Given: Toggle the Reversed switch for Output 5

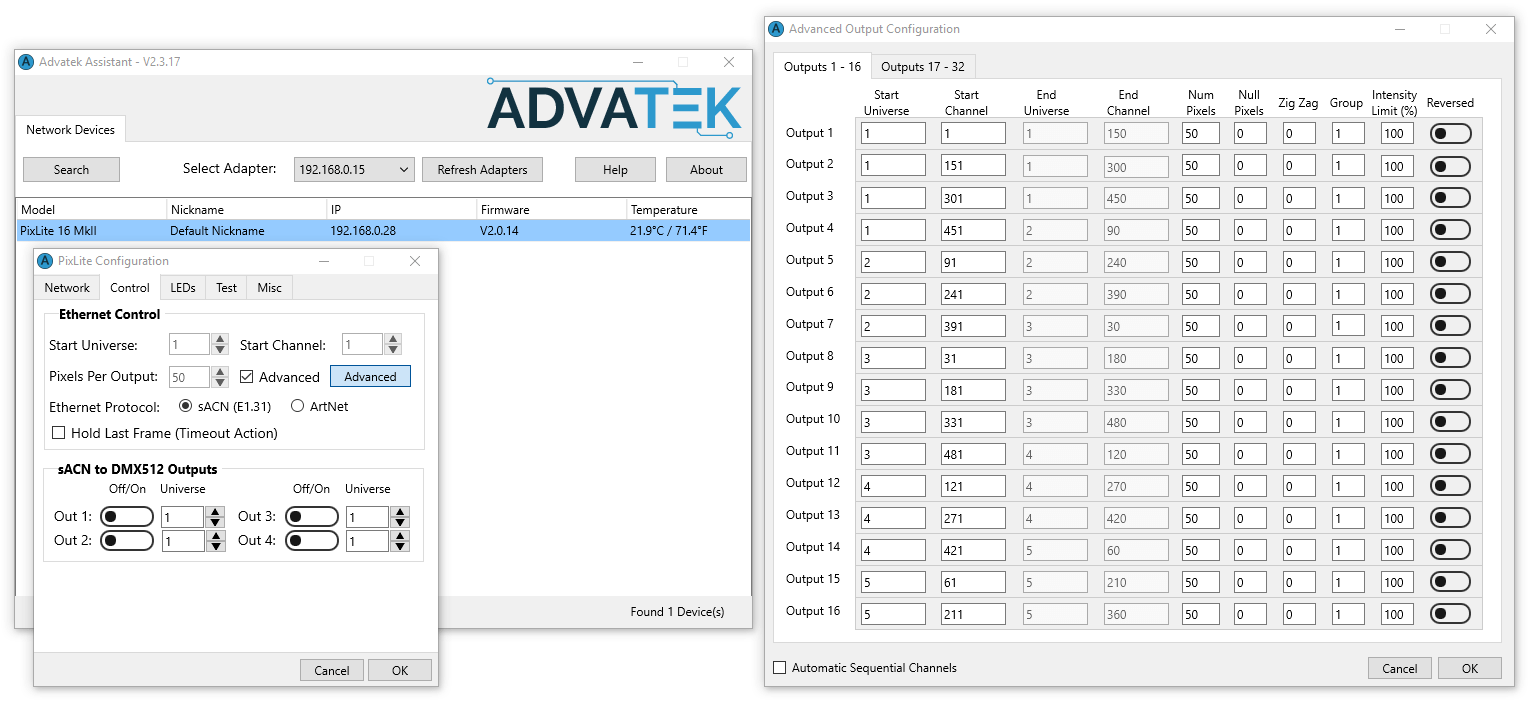Looking at the screenshot, I should (1450, 262).
